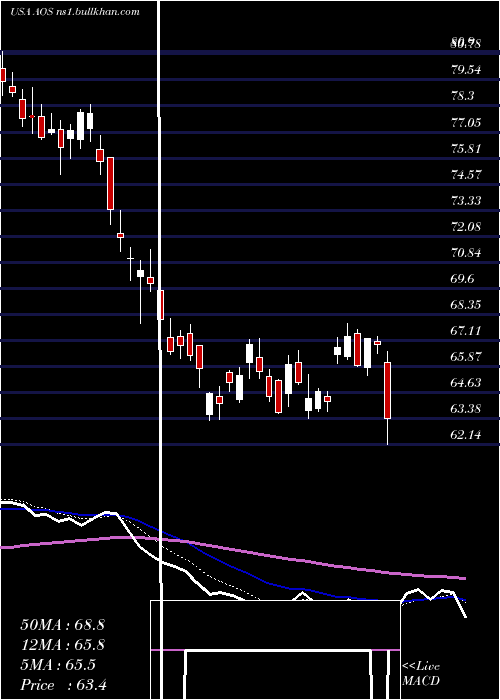Click the 50MA : 68.8 reading
The width and height of the screenshot is (500, 700).
[x=62, y=625]
